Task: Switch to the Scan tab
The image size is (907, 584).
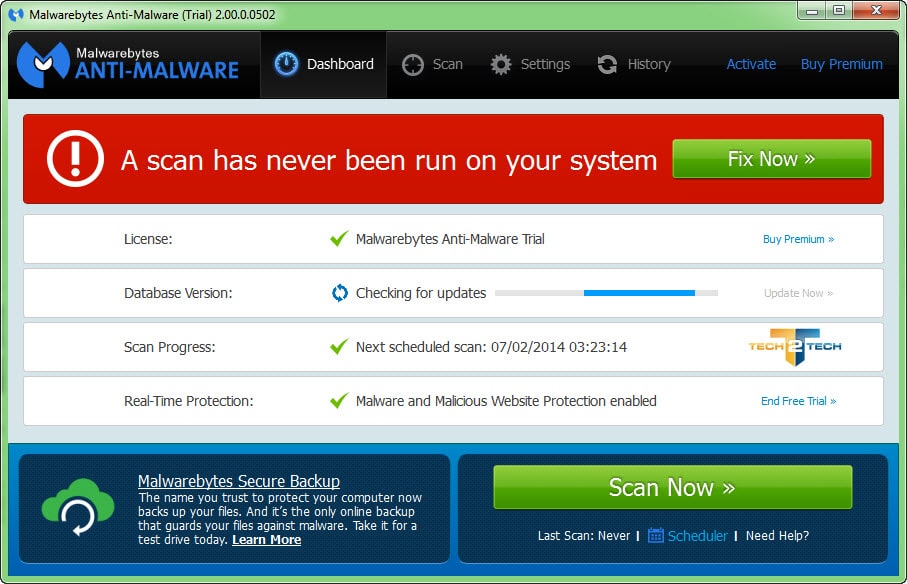Action: (x=432, y=64)
